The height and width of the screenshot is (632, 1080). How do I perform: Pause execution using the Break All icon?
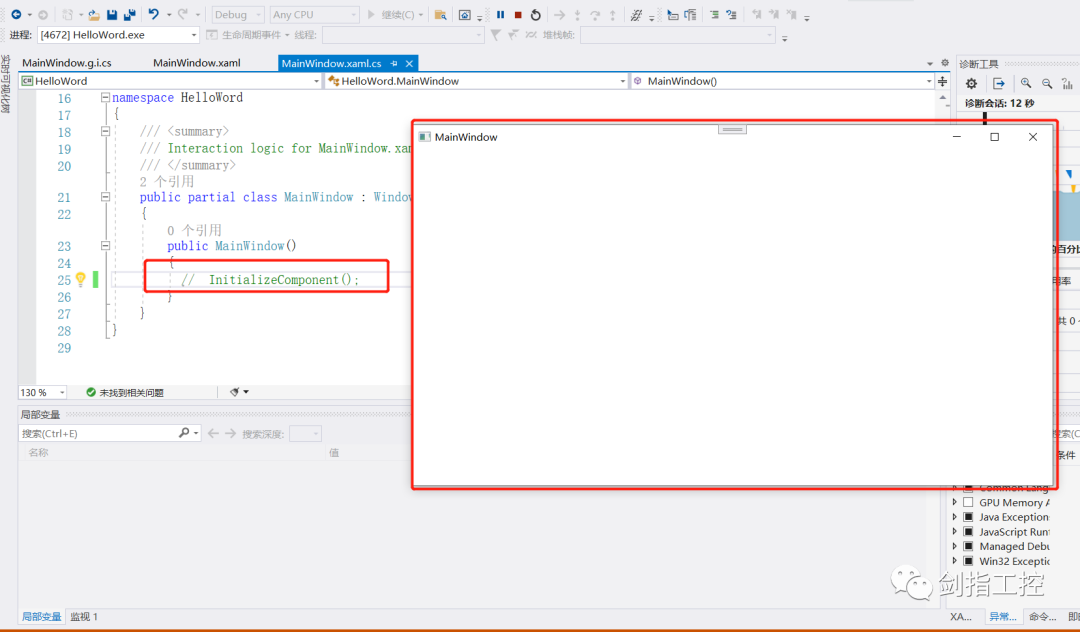tap(499, 14)
